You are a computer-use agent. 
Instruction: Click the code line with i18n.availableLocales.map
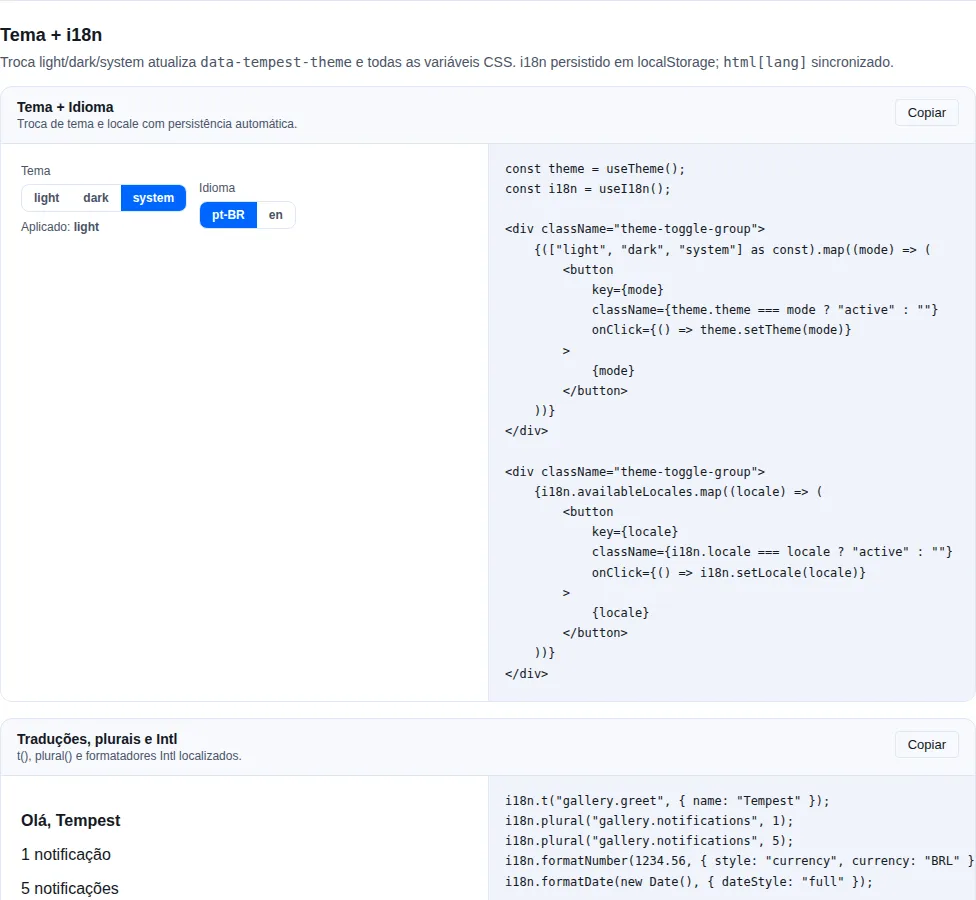pyautogui.click(x=678, y=492)
